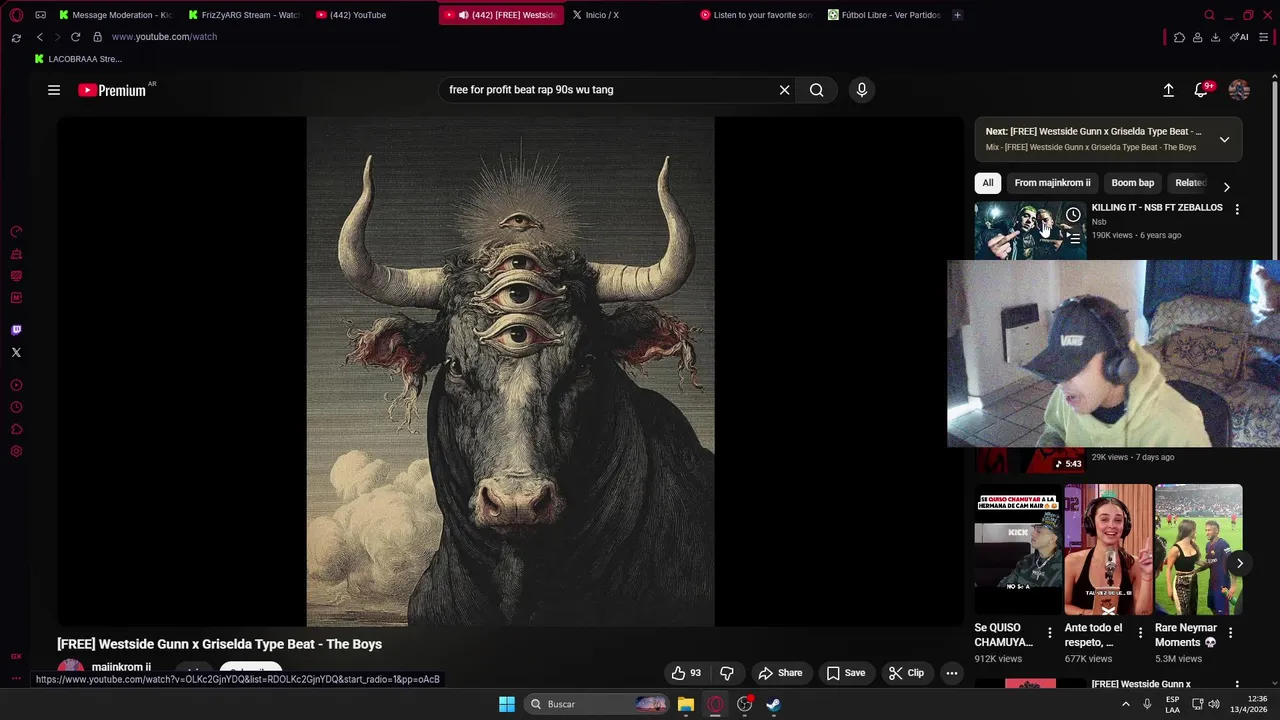The width and height of the screenshot is (1280, 720).
Task: Open Opera easy setup sliders icon
Action: tap(1264, 37)
